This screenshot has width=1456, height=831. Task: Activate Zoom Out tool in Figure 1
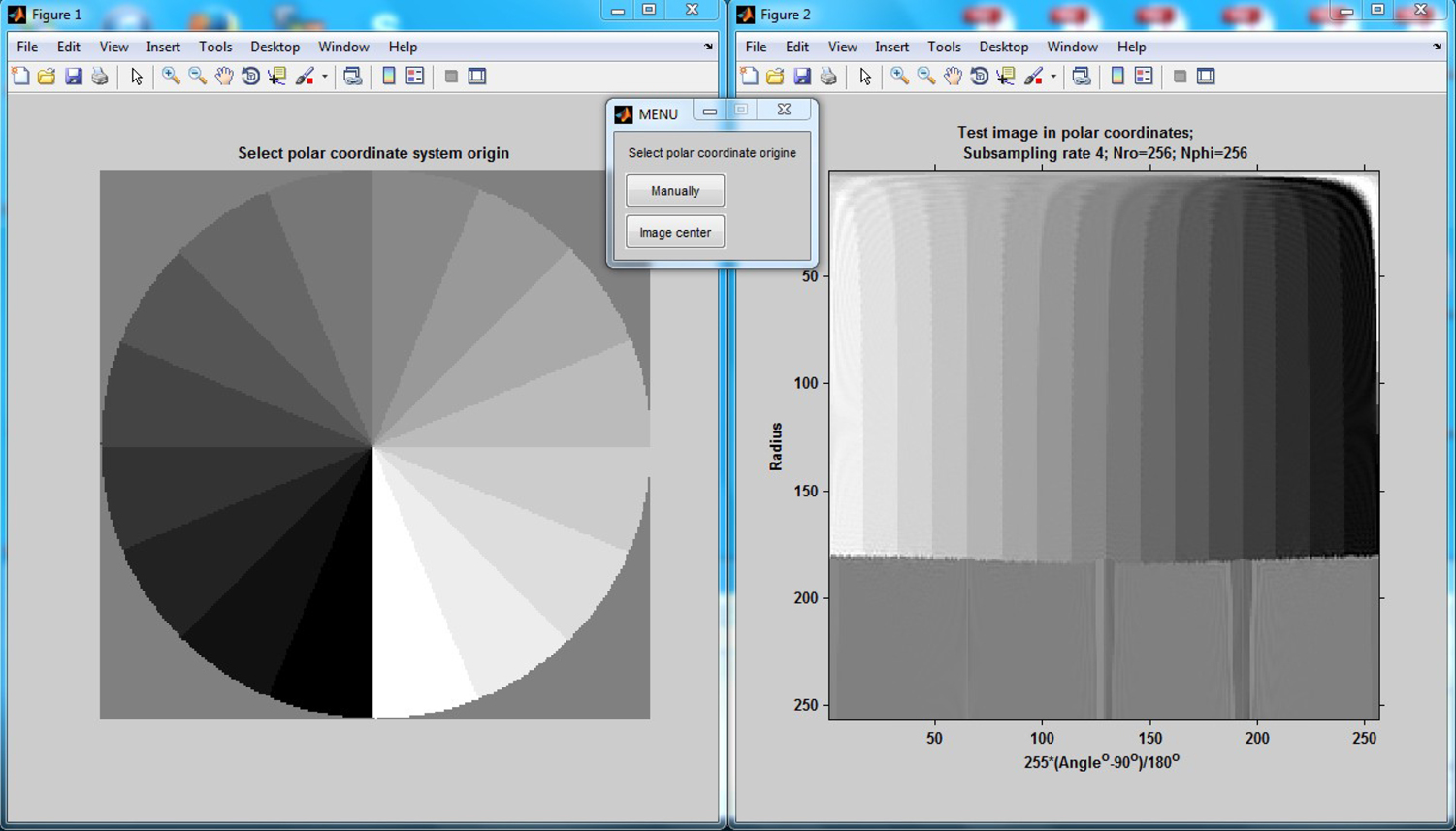(x=198, y=77)
